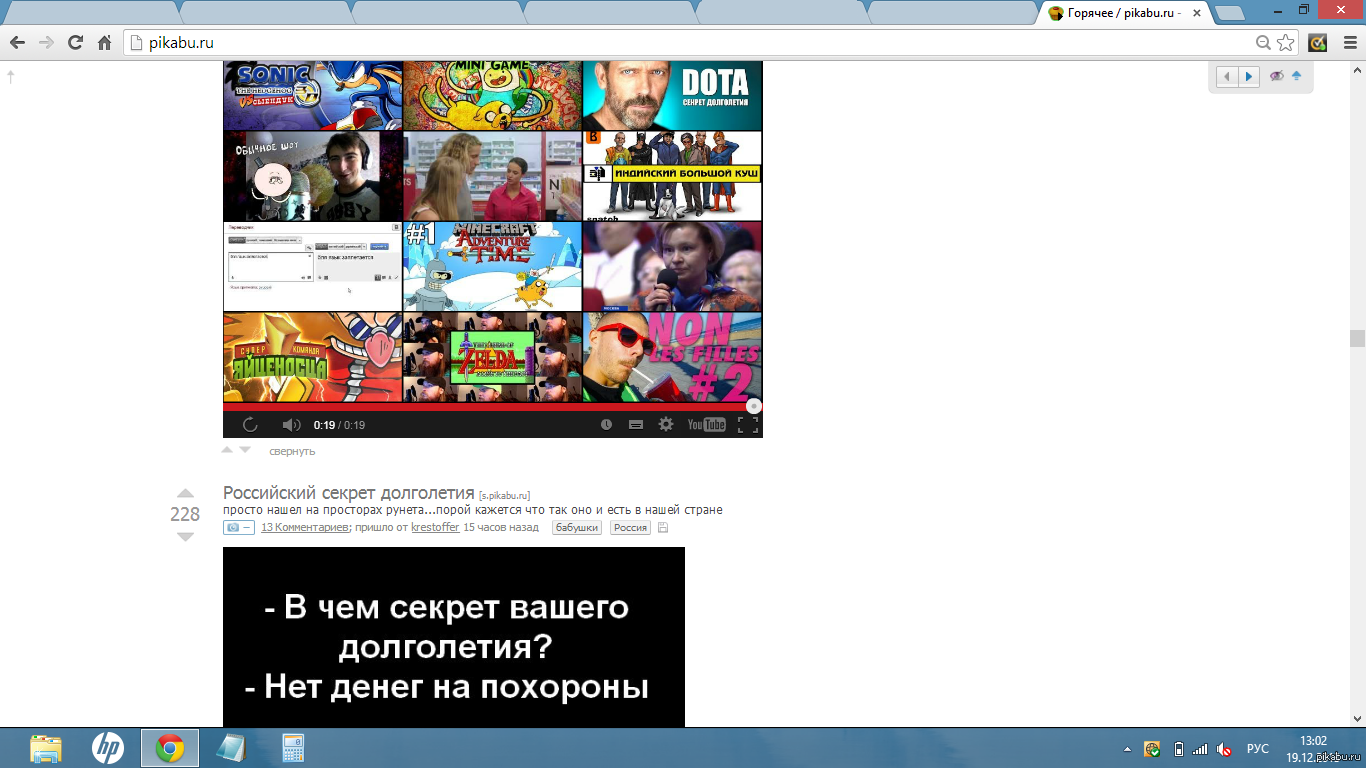Screen dimensions: 1366x768
Task: Open the Chrome hamburger menu
Action: (x=1350, y=43)
